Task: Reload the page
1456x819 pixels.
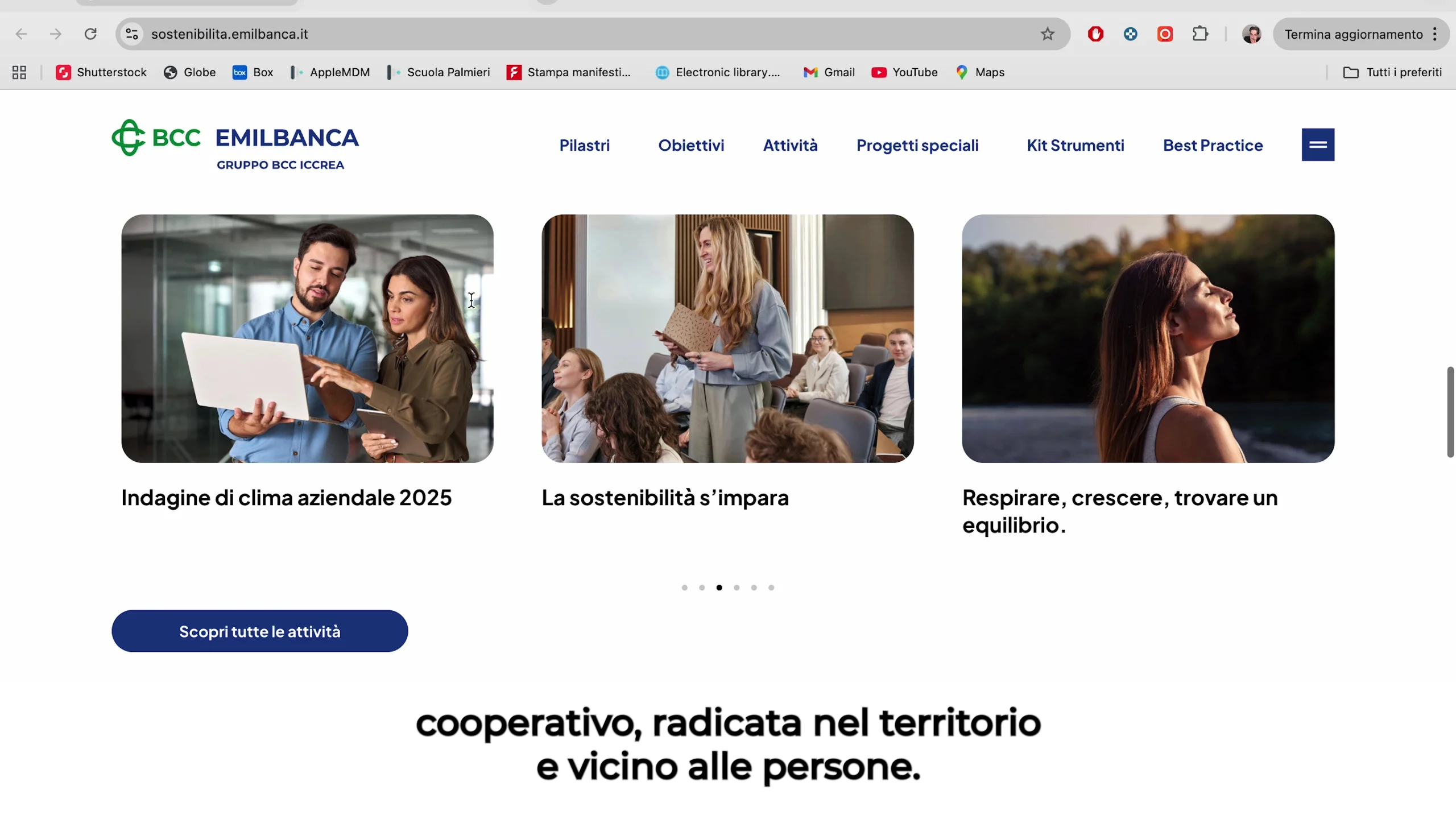Action: click(x=90, y=34)
